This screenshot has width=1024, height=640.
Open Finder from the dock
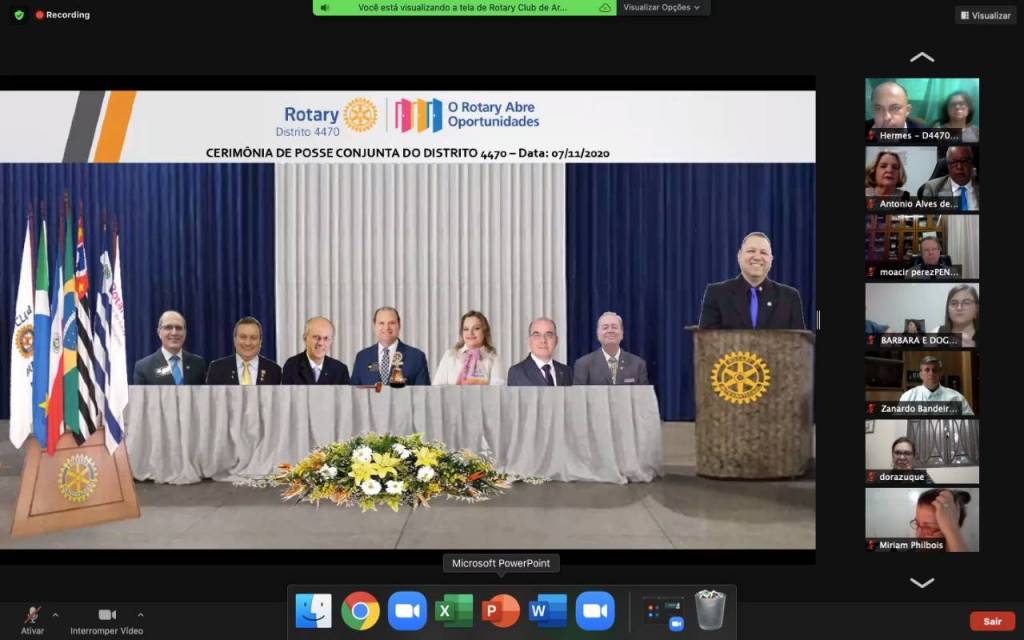[314, 610]
